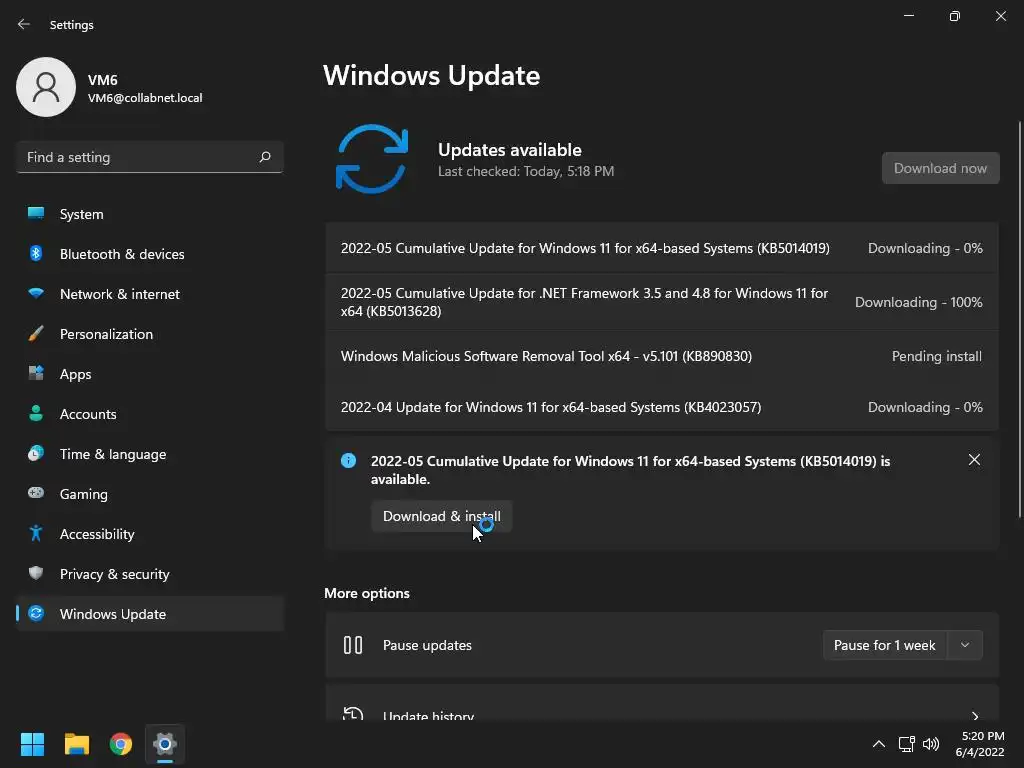This screenshot has height=768, width=1024.
Task: Click the volume speaker tray icon
Action: pyautogui.click(x=931, y=744)
